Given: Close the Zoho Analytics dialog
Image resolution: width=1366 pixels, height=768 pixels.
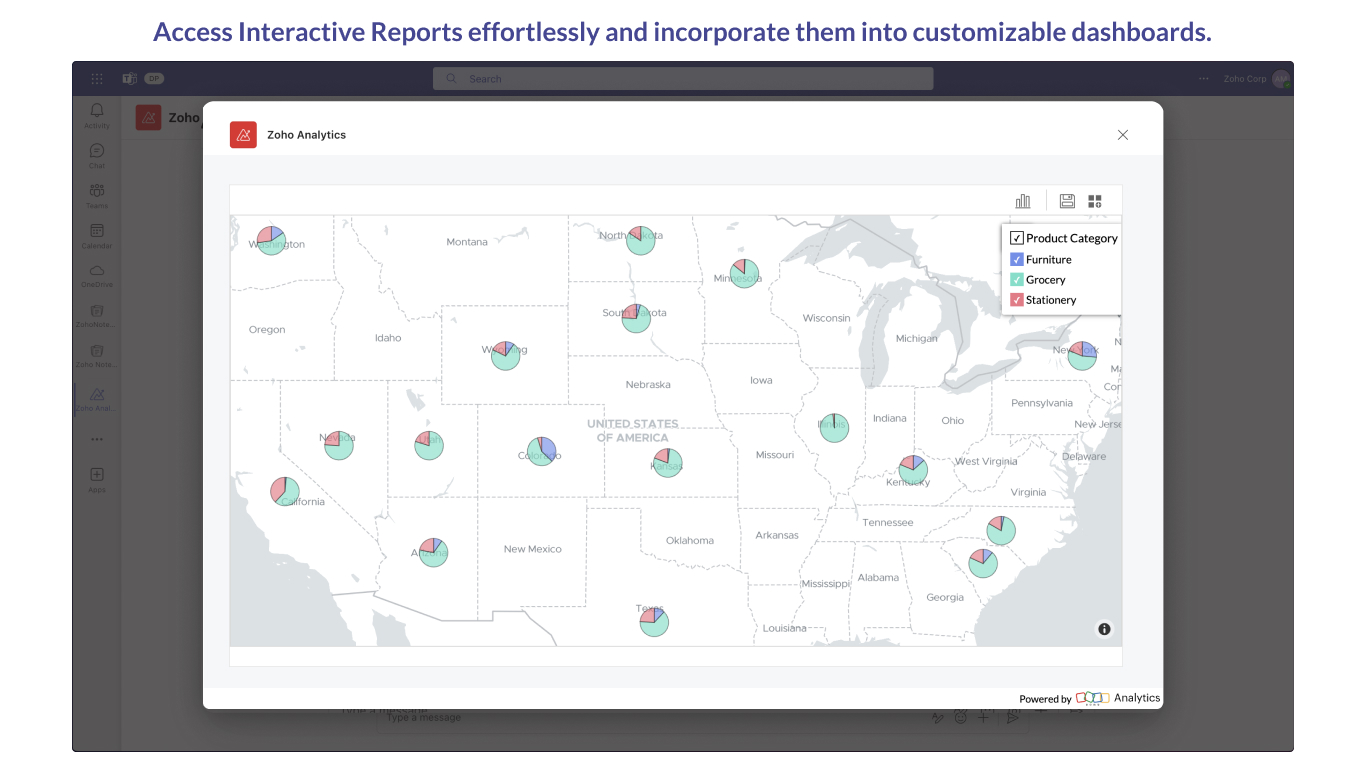Looking at the screenshot, I should pos(1123,135).
